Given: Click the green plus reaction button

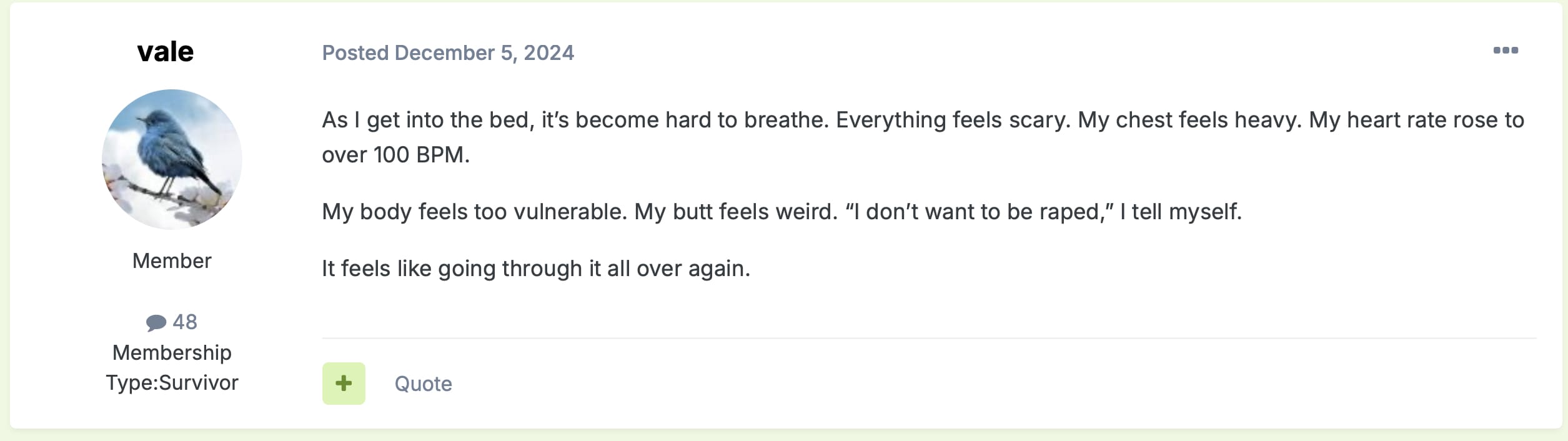Looking at the screenshot, I should coord(344,383).
